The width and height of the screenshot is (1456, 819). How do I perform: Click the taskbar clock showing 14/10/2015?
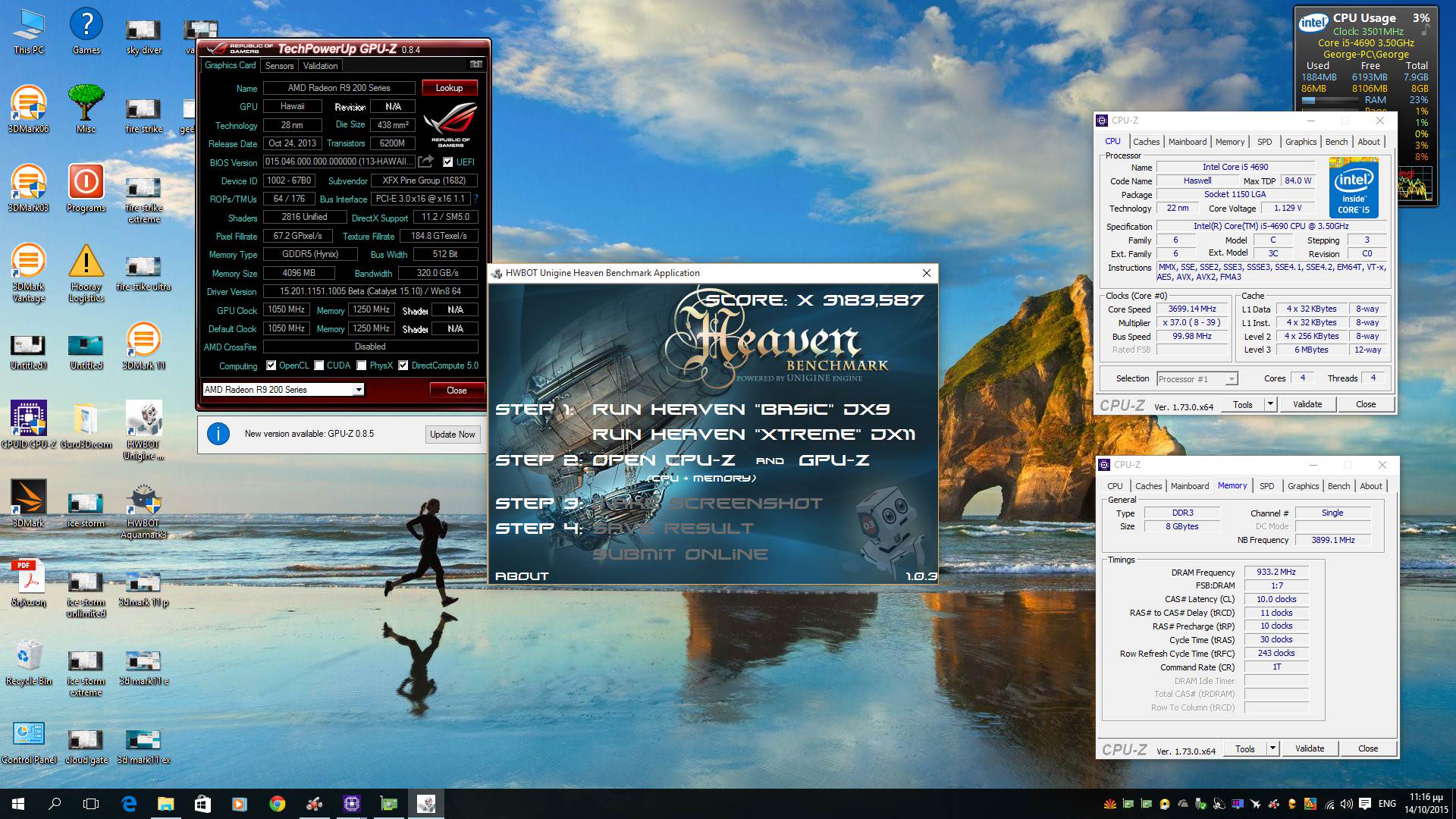tap(1426, 804)
